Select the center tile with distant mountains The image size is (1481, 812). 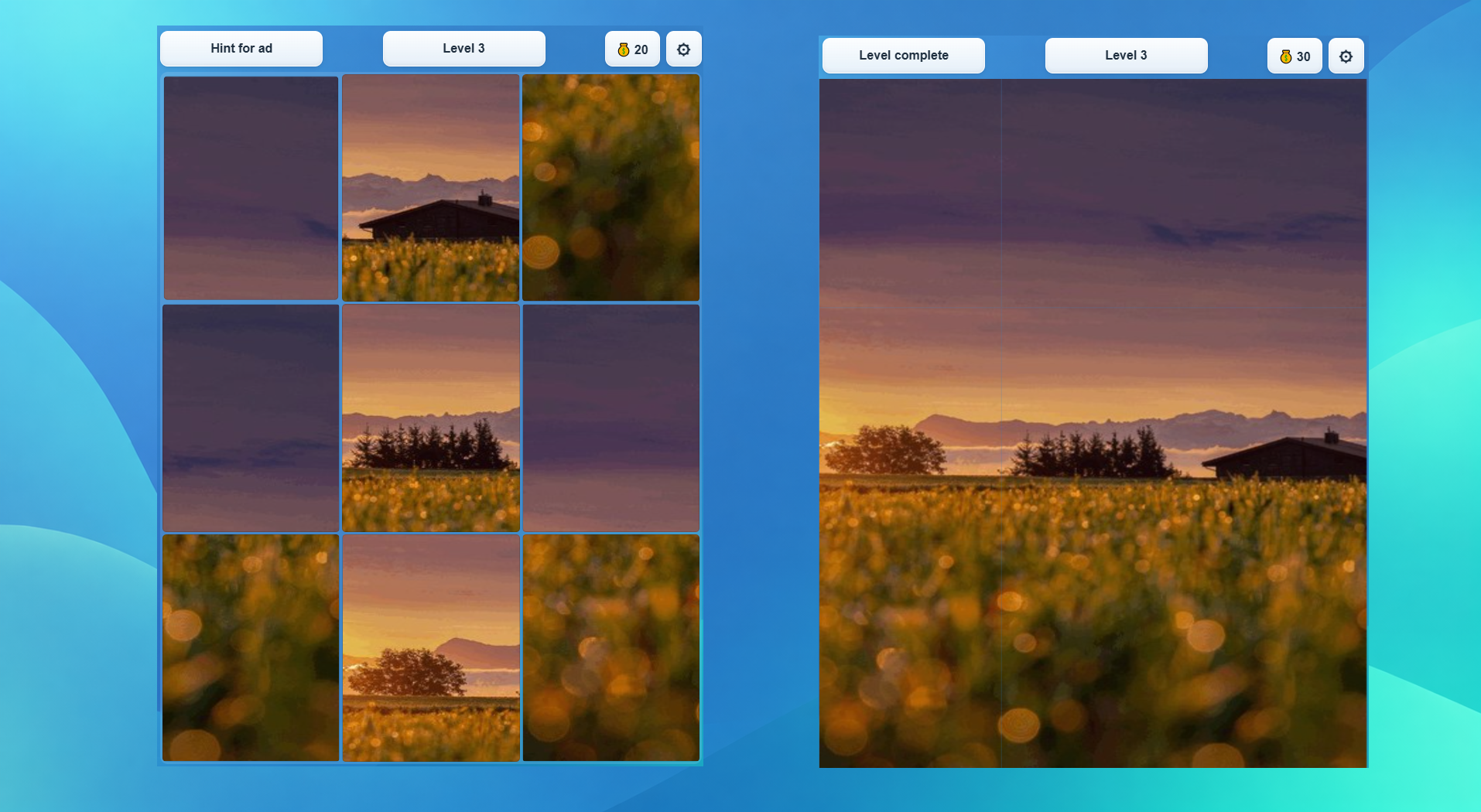click(x=430, y=418)
